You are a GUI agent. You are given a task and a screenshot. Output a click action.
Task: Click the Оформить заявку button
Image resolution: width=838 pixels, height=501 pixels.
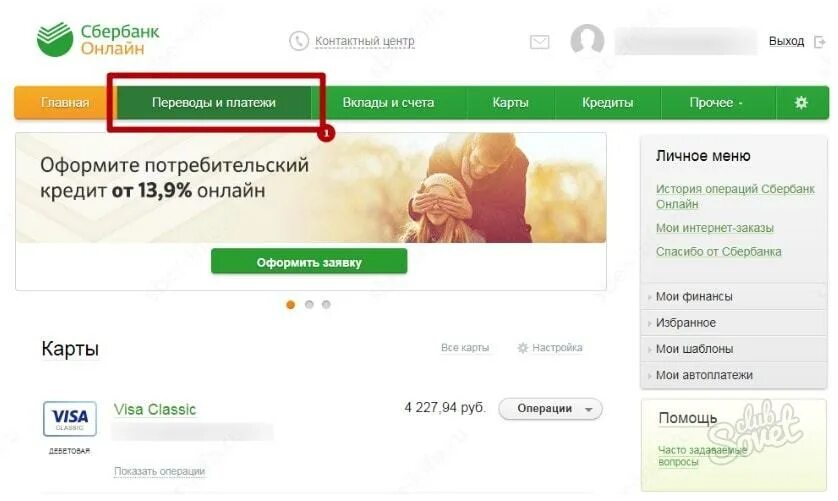point(309,262)
